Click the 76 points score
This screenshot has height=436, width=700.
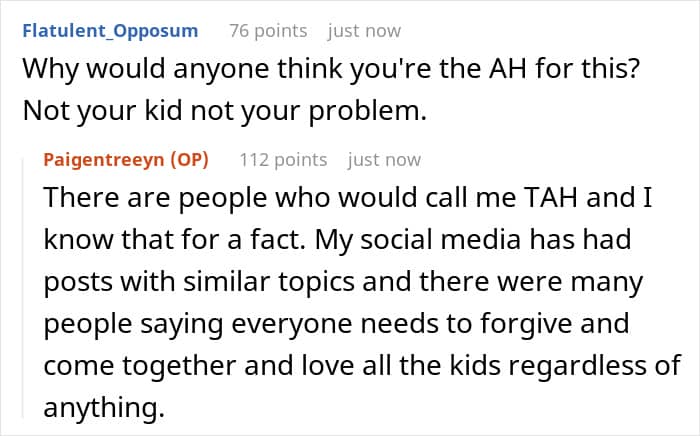click(x=268, y=30)
